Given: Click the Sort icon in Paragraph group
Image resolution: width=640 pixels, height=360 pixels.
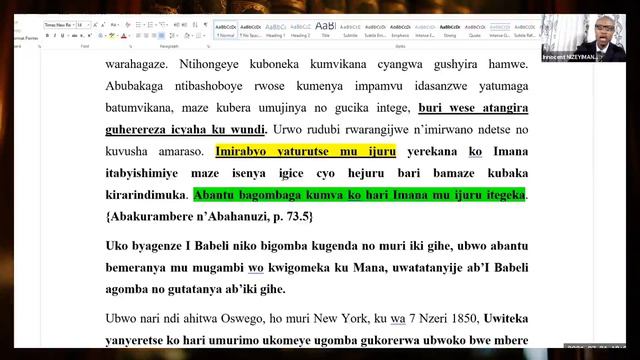Looking at the screenshot, I should click(195, 25).
